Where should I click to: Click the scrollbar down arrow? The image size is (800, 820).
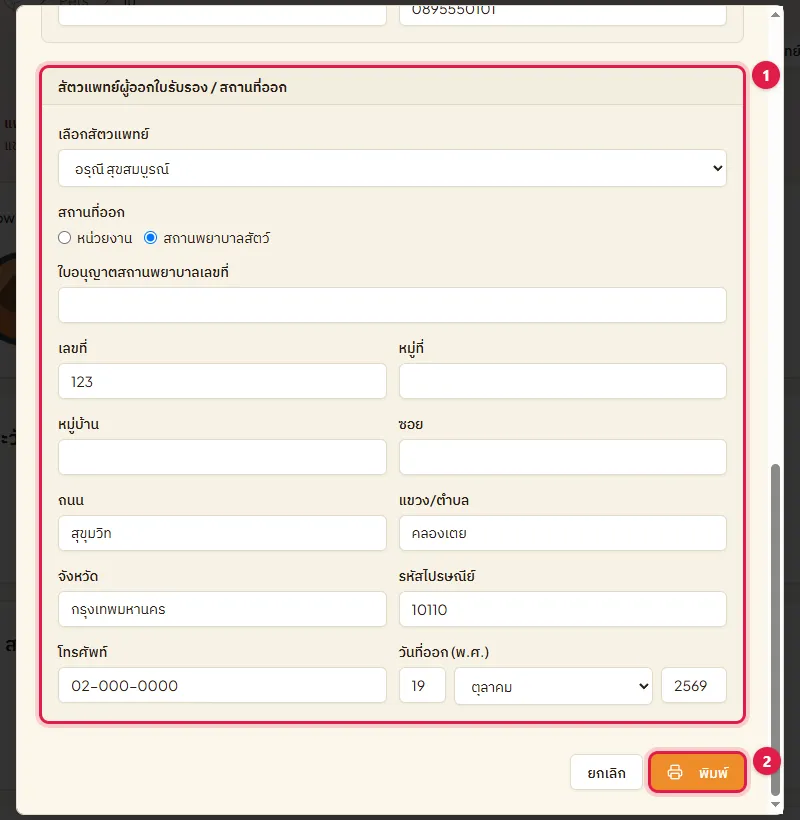775,805
